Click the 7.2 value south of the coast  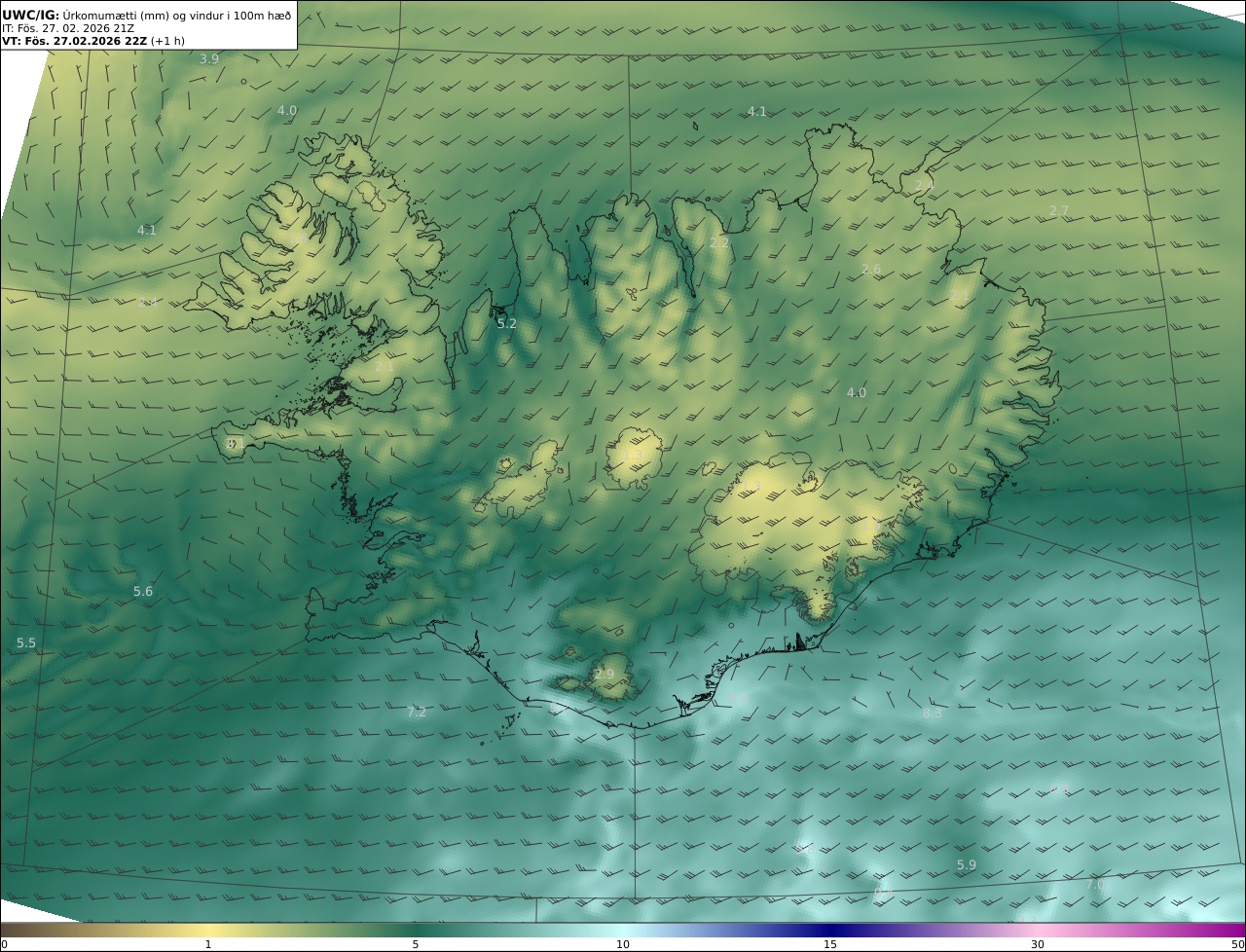[417, 713]
